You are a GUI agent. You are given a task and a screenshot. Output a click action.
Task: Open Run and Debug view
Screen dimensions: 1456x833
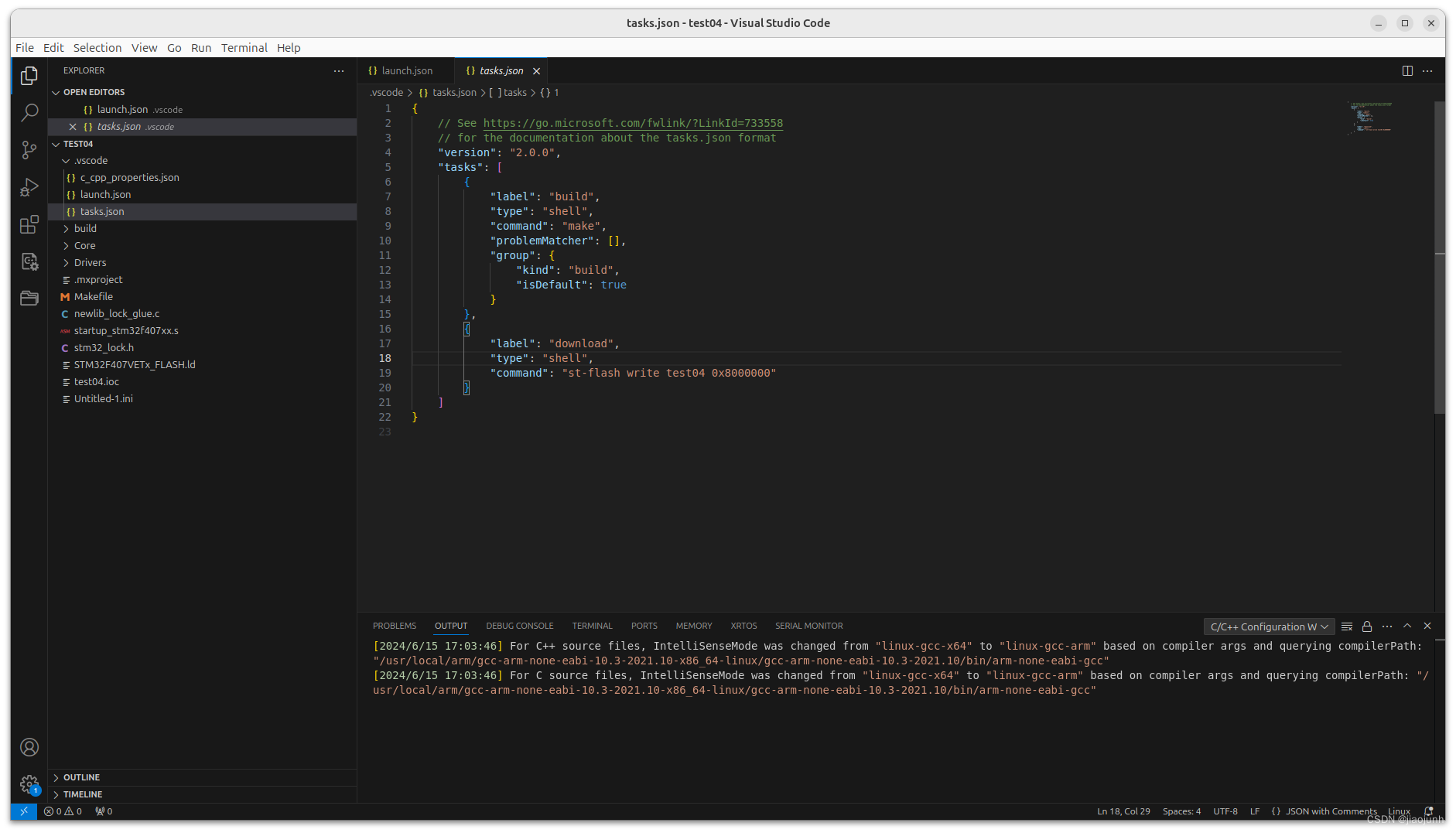click(x=29, y=187)
